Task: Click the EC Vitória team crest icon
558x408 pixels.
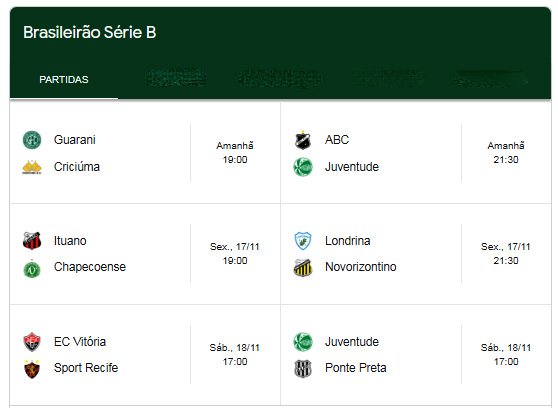Action: click(x=32, y=342)
